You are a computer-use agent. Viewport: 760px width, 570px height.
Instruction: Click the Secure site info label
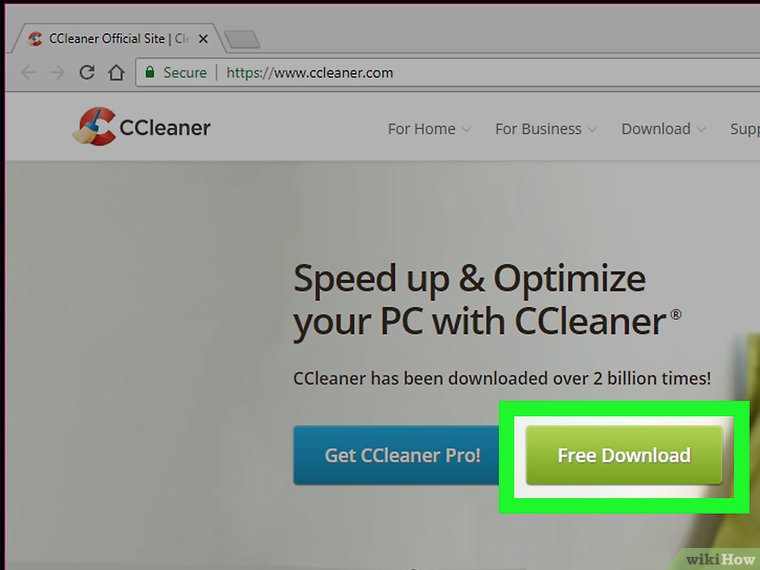(185, 73)
